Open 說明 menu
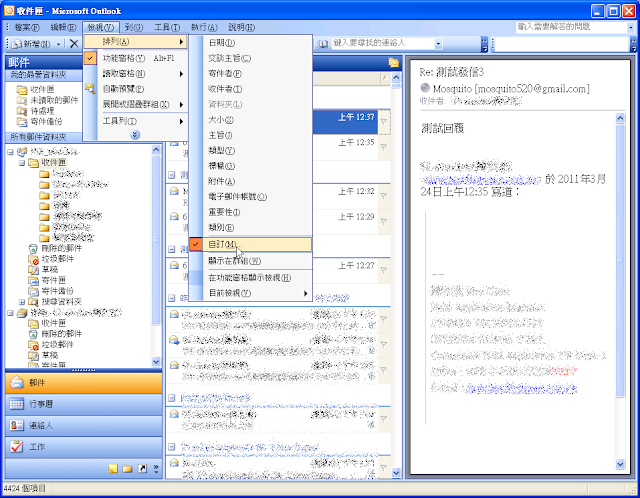 [241, 27]
